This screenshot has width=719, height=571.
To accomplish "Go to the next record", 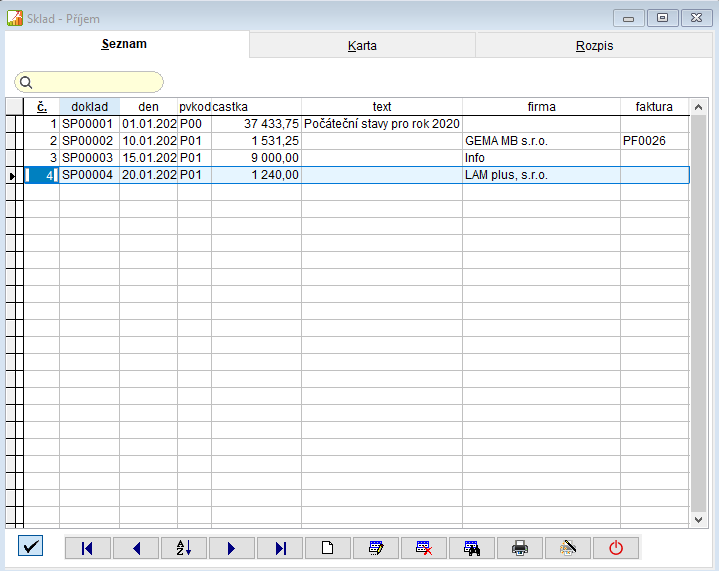I will 232,548.
